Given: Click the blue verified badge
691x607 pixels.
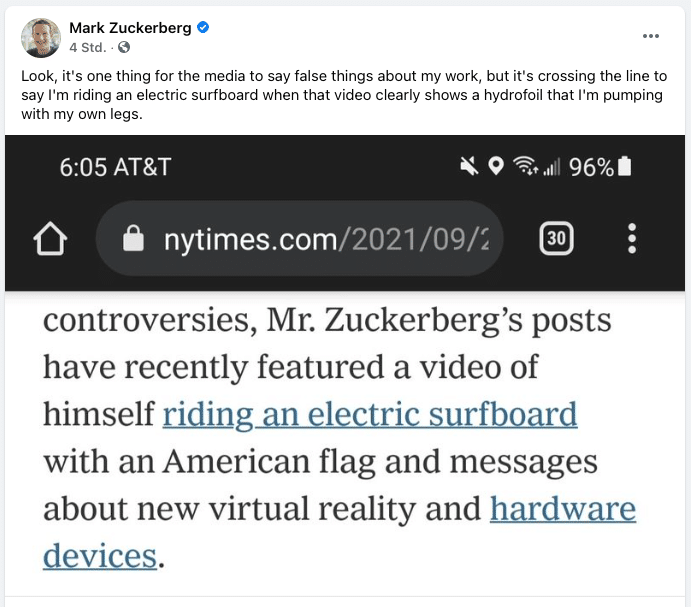Looking at the screenshot, I should pyautogui.click(x=203, y=28).
